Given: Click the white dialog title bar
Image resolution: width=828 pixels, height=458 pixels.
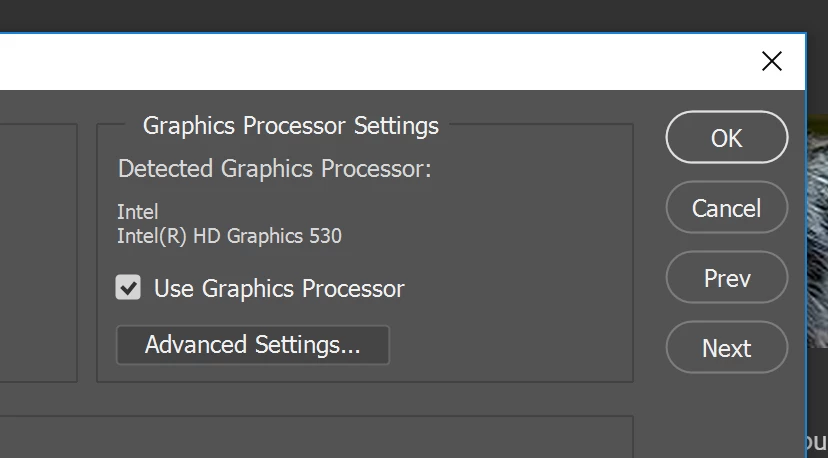Looking at the screenshot, I should pos(370,61).
